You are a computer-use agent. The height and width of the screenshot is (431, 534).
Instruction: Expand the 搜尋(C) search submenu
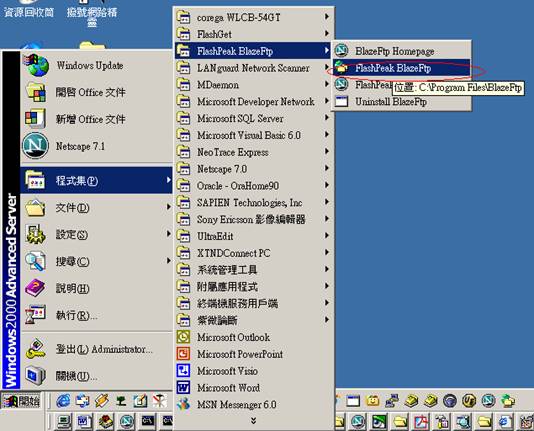(96, 261)
